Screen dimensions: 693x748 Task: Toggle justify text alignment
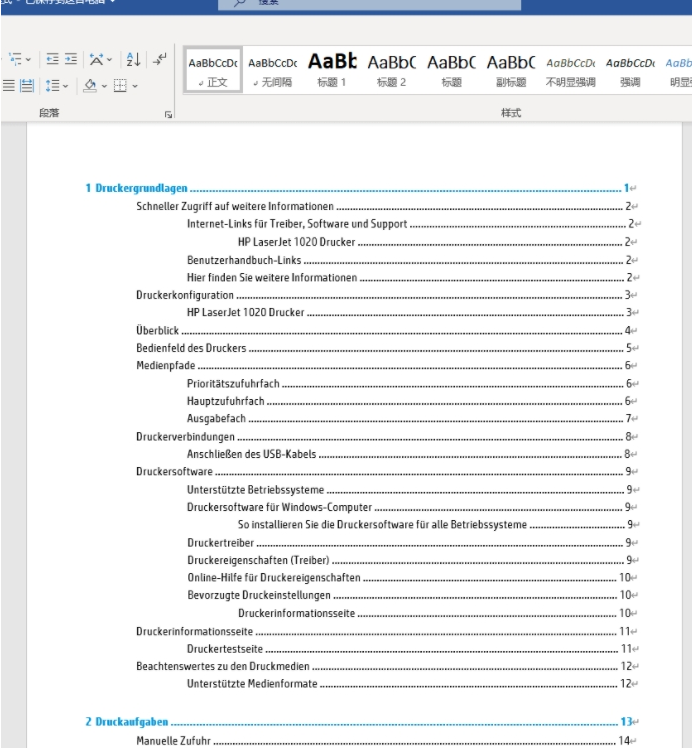[x=8, y=87]
